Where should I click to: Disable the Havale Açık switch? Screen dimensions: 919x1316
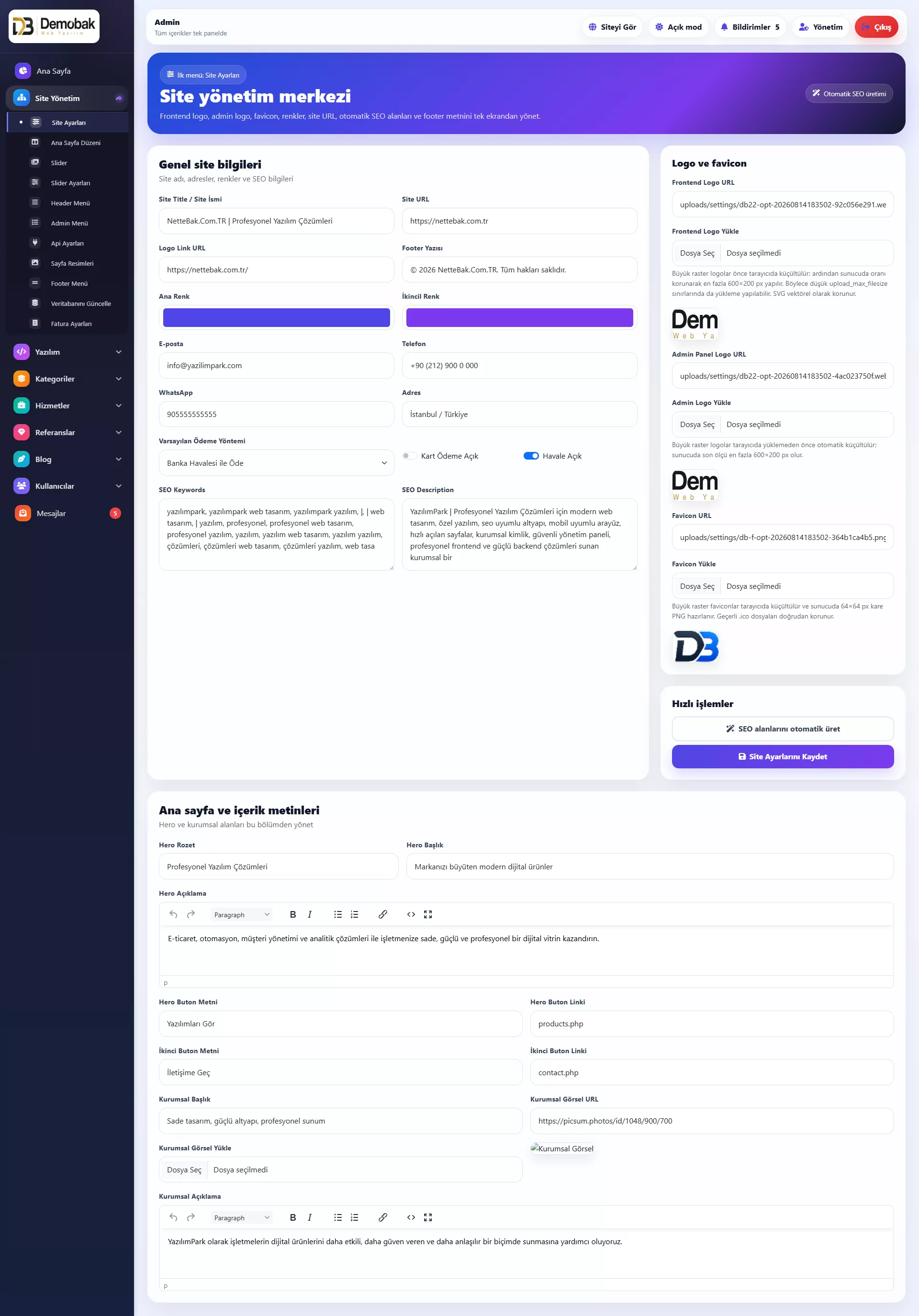[x=531, y=456]
